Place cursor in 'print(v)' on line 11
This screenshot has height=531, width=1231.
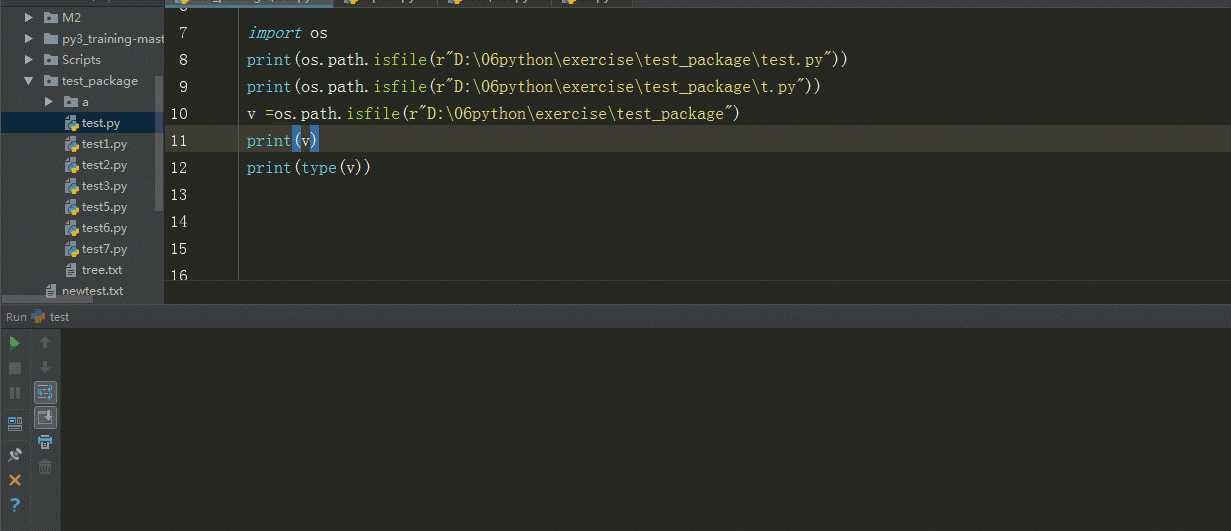[282, 141]
